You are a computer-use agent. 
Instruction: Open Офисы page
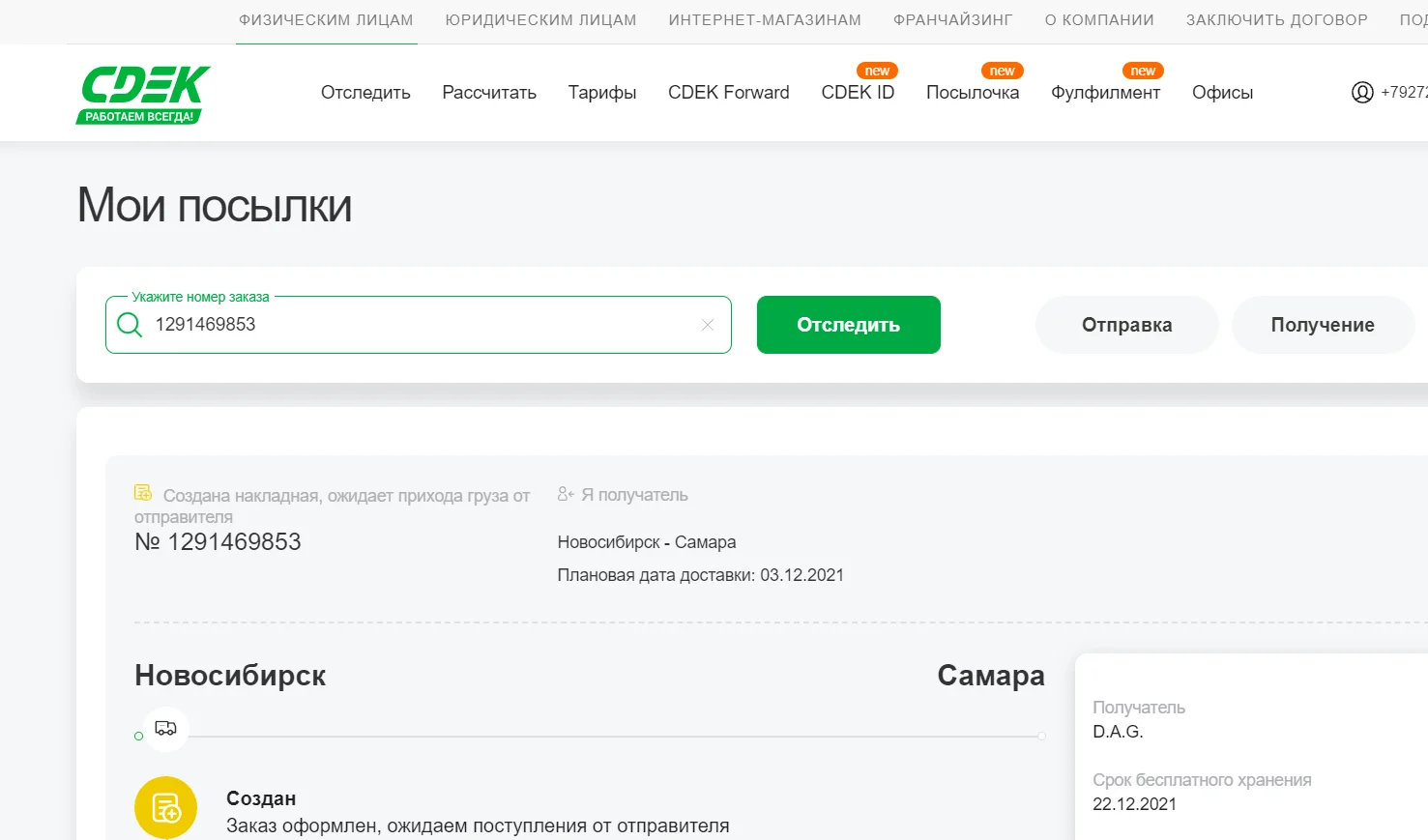coord(1222,93)
